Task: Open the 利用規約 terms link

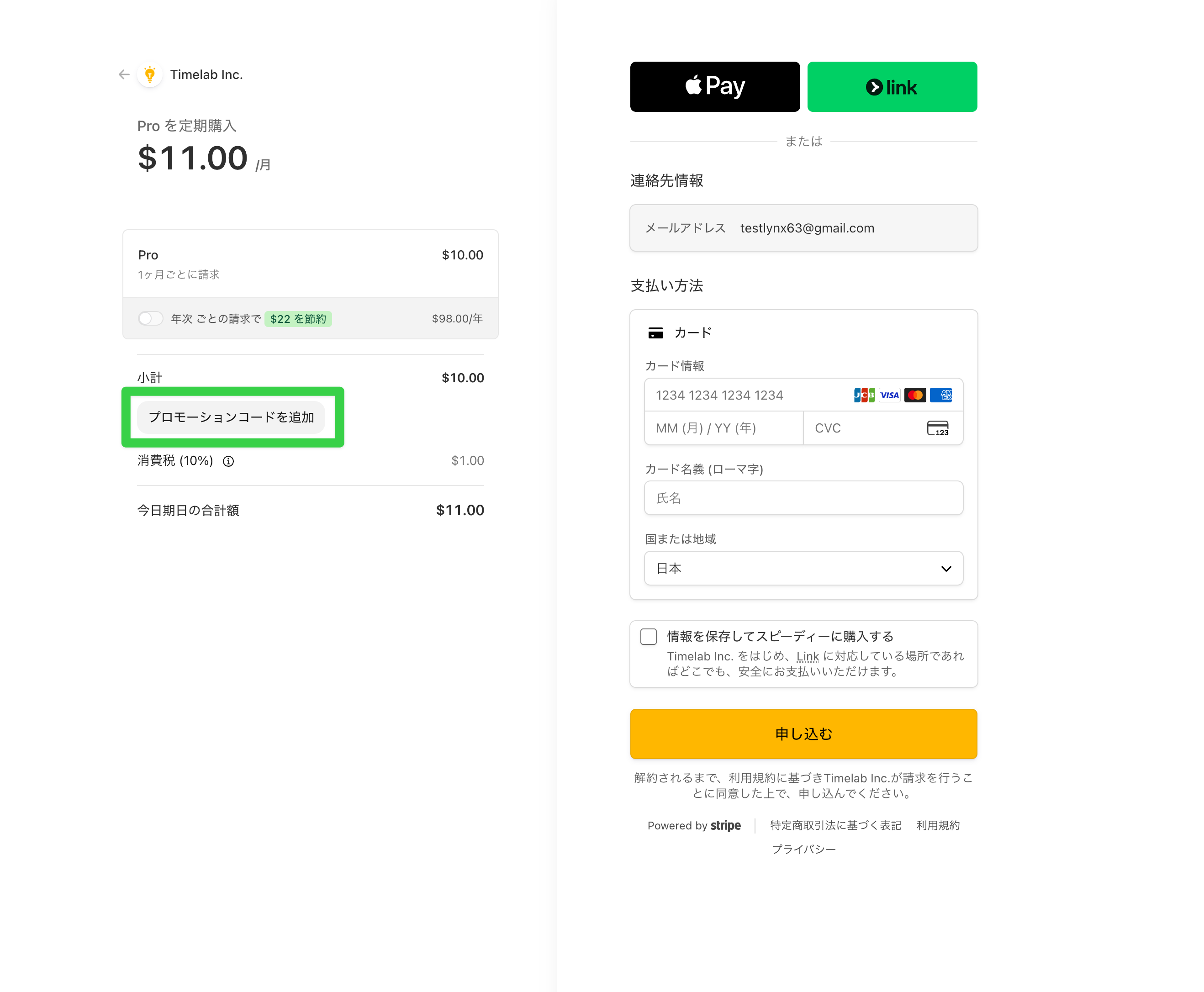Action: click(938, 825)
